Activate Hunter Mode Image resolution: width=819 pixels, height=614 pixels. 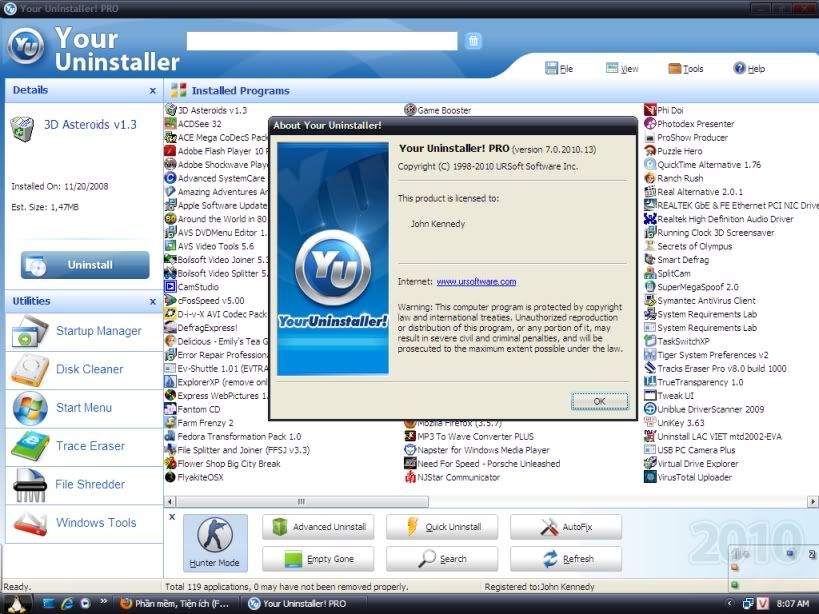(x=215, y=542)
